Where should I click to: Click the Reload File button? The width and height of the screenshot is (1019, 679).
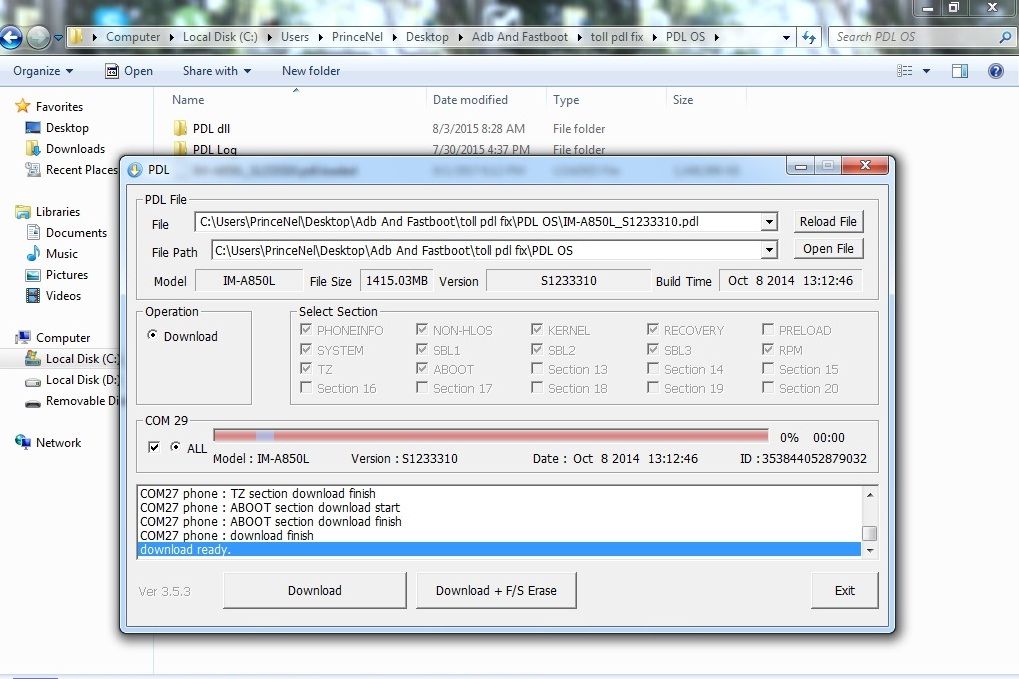(x=828, y=222)
